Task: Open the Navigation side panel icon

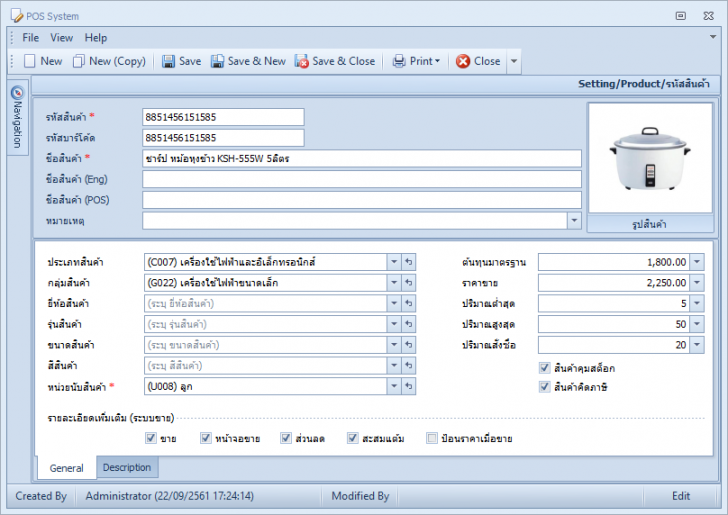Action: coord(17,92)
